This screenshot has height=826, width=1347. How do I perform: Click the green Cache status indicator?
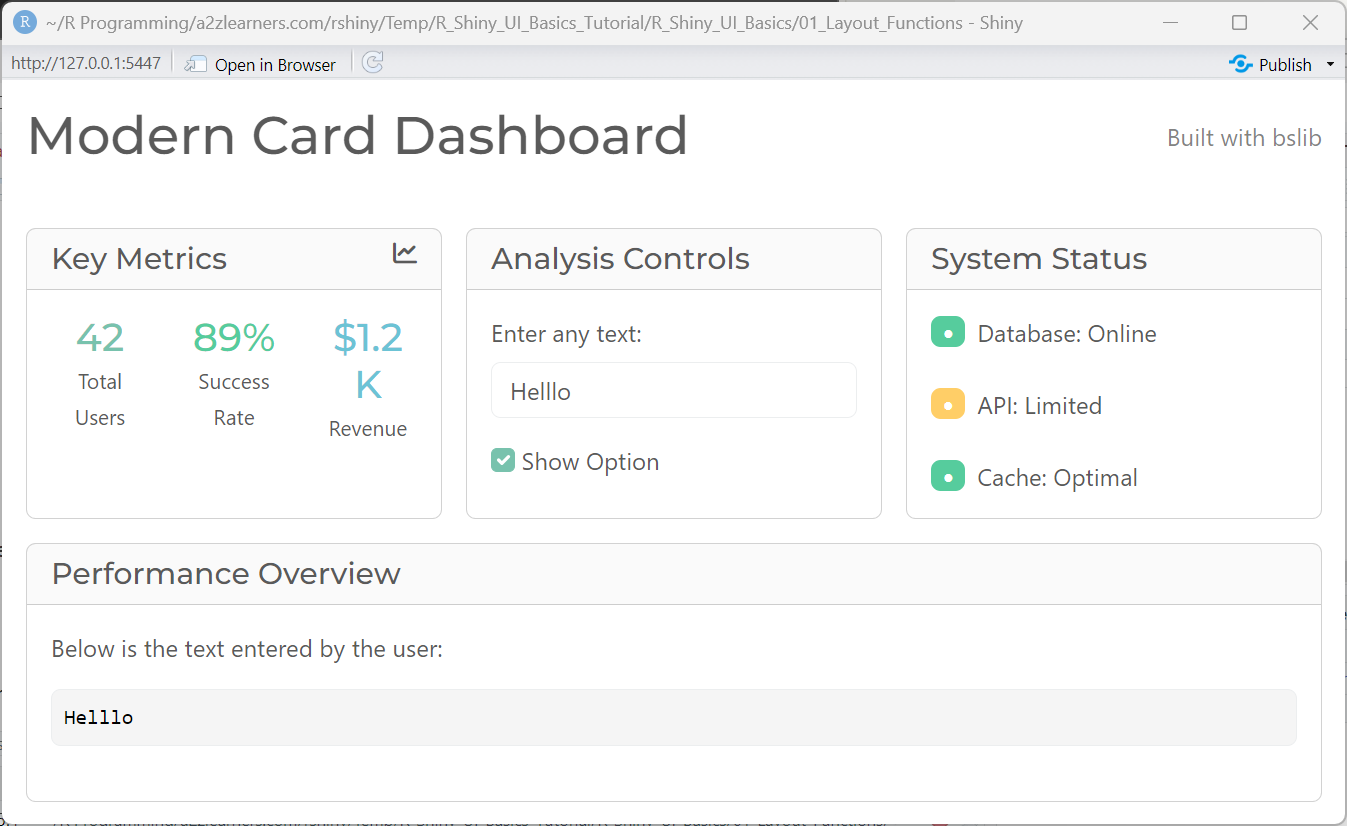947,476
